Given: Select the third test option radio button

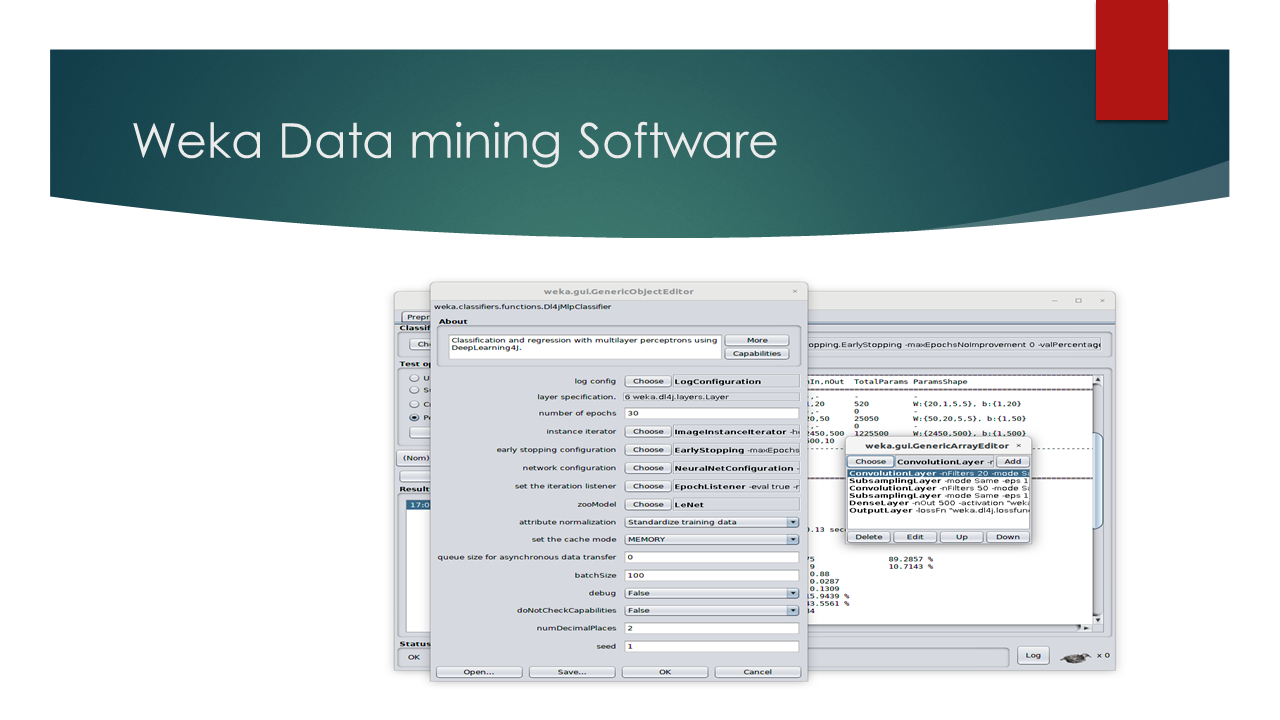Looking at the screenshot, I should point(414,404).
